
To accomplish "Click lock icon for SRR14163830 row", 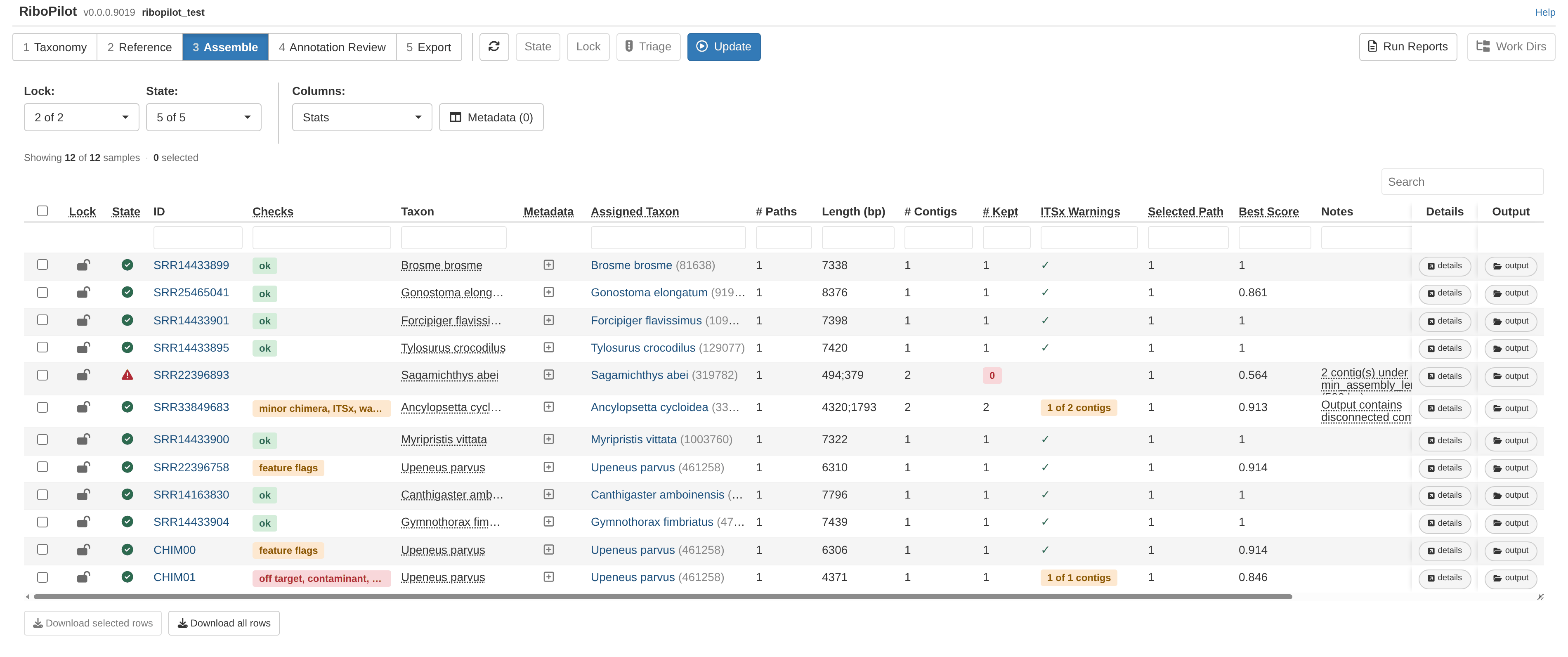I will point(83,494).
